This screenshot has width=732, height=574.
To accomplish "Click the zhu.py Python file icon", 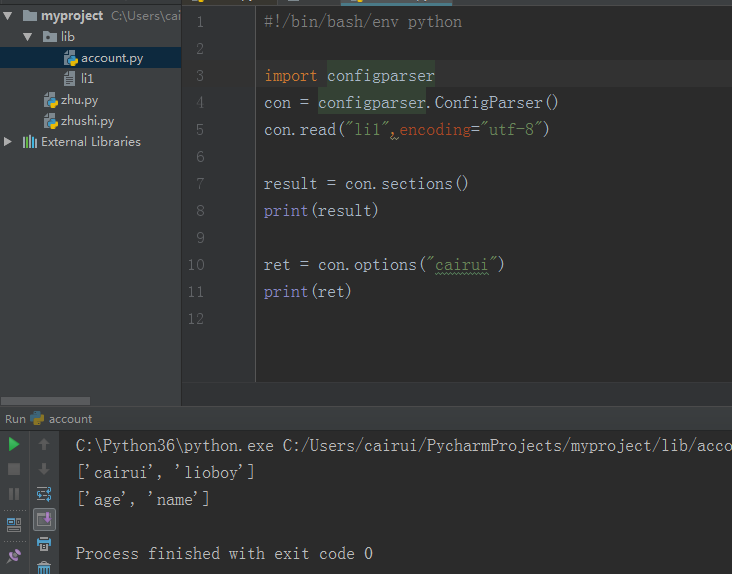I will 50,100.
